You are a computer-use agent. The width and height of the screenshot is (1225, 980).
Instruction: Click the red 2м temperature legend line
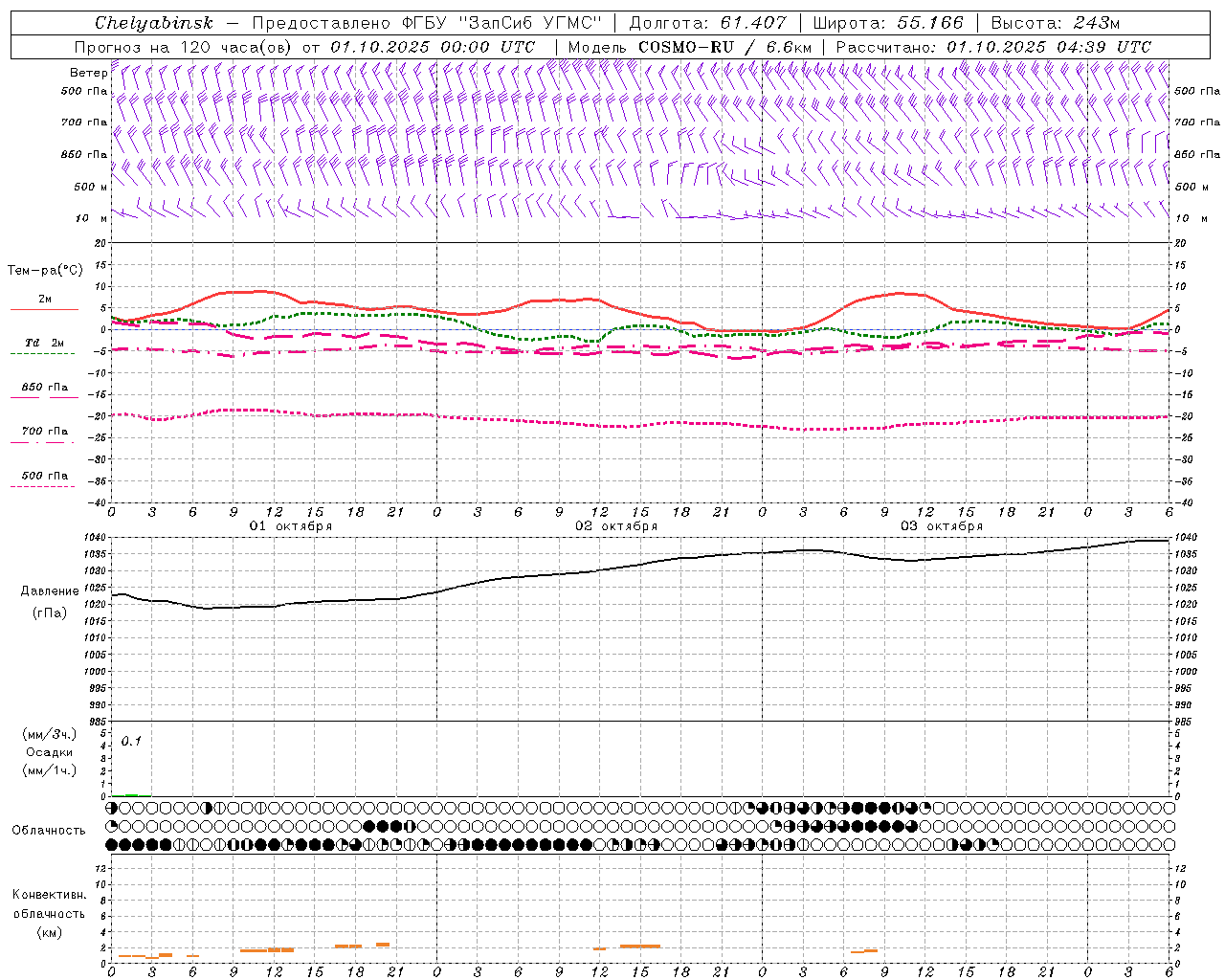pyautogui.click(x=44, y=308)
